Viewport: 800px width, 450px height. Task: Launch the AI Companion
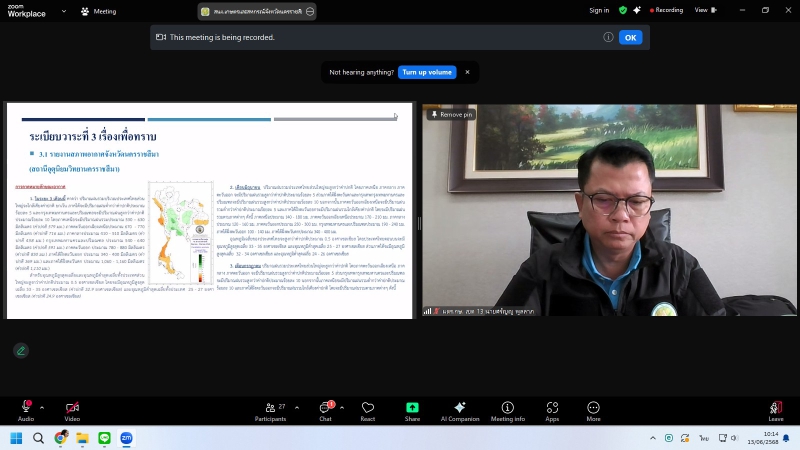(459, 409)
